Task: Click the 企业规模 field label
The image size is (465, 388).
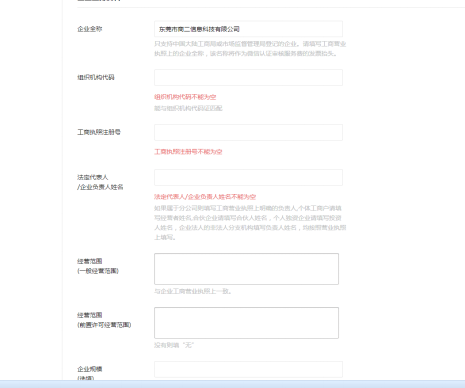Action: 90,369
